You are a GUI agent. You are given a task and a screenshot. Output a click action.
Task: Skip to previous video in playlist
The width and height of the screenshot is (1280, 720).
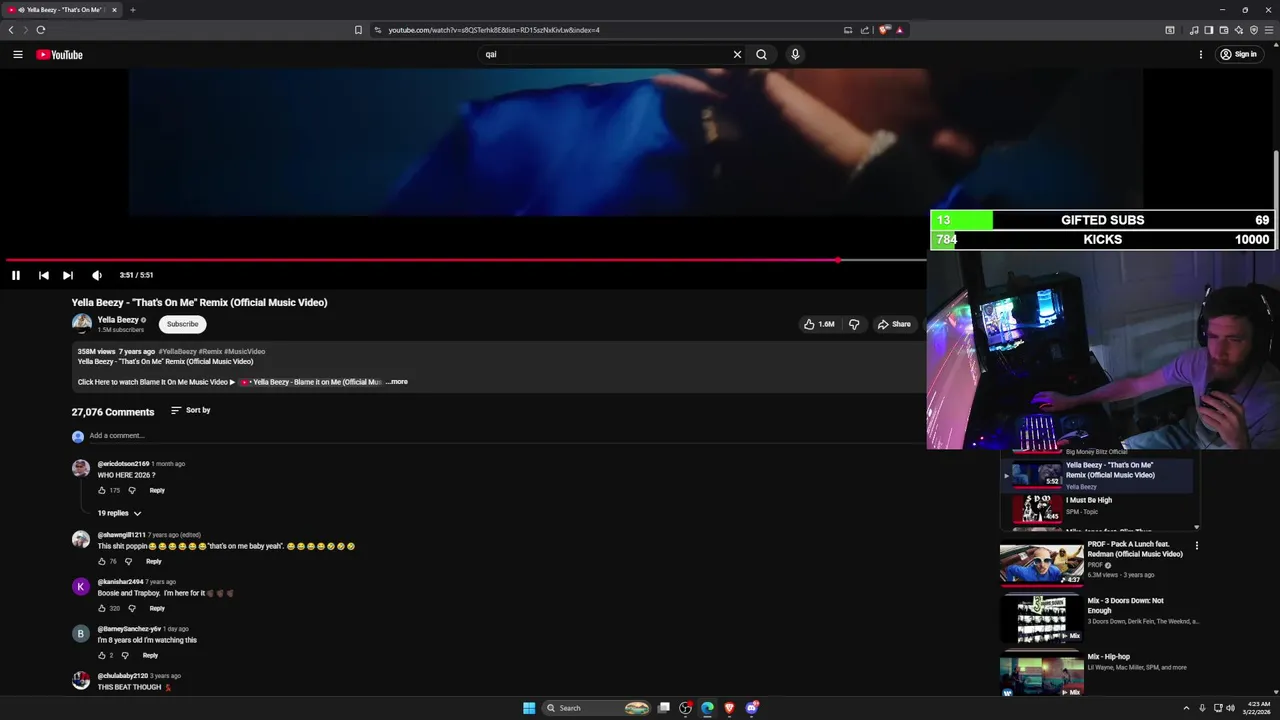coord(43,275)
